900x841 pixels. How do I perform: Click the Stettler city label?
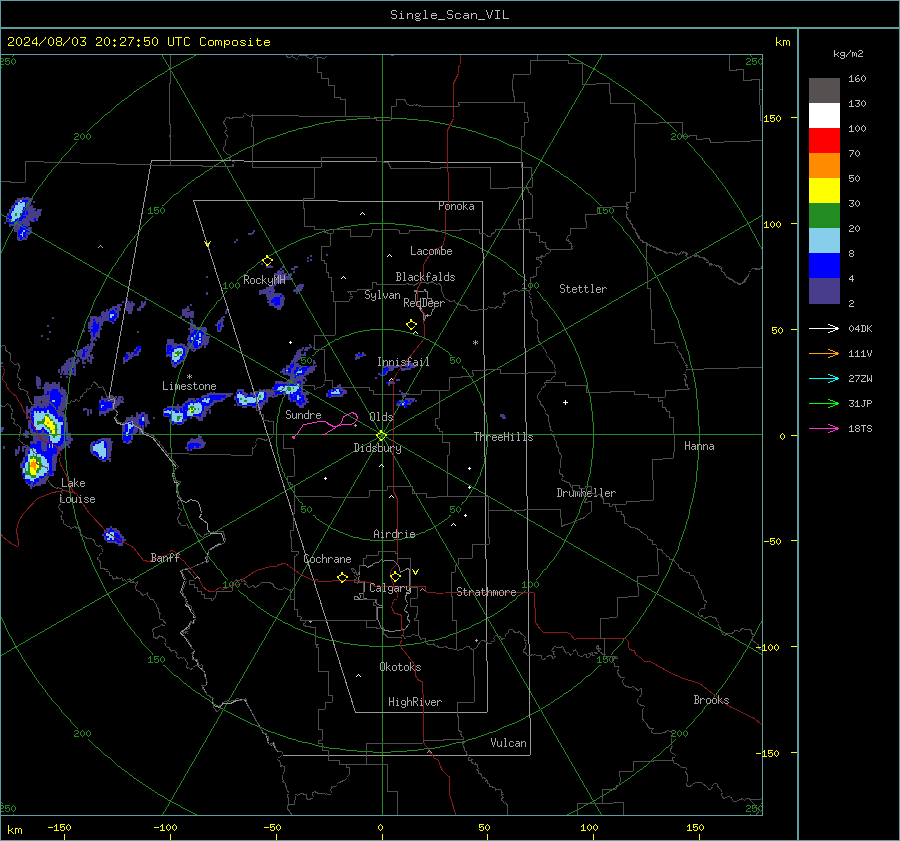583,289
